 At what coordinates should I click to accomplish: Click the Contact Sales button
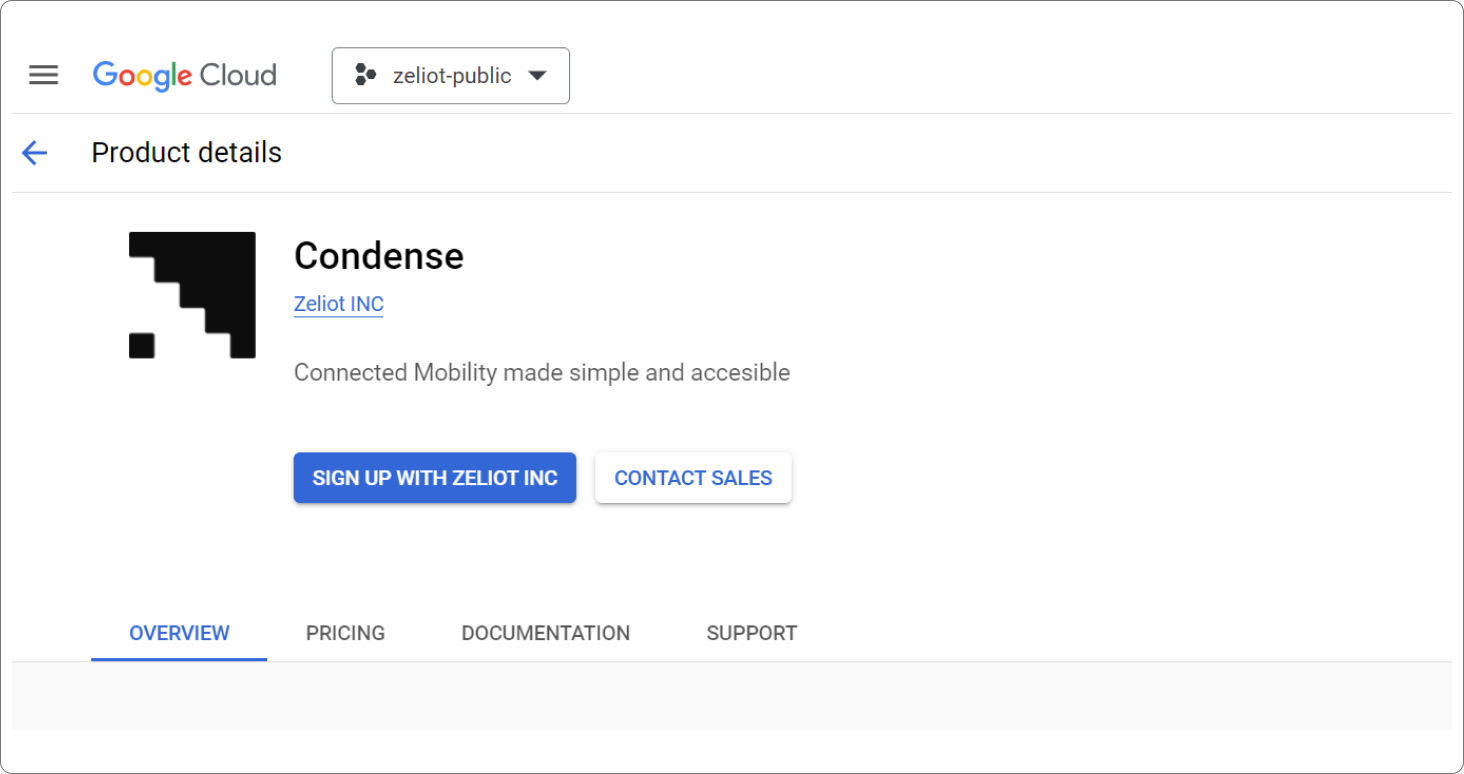[x=693, y=478]
